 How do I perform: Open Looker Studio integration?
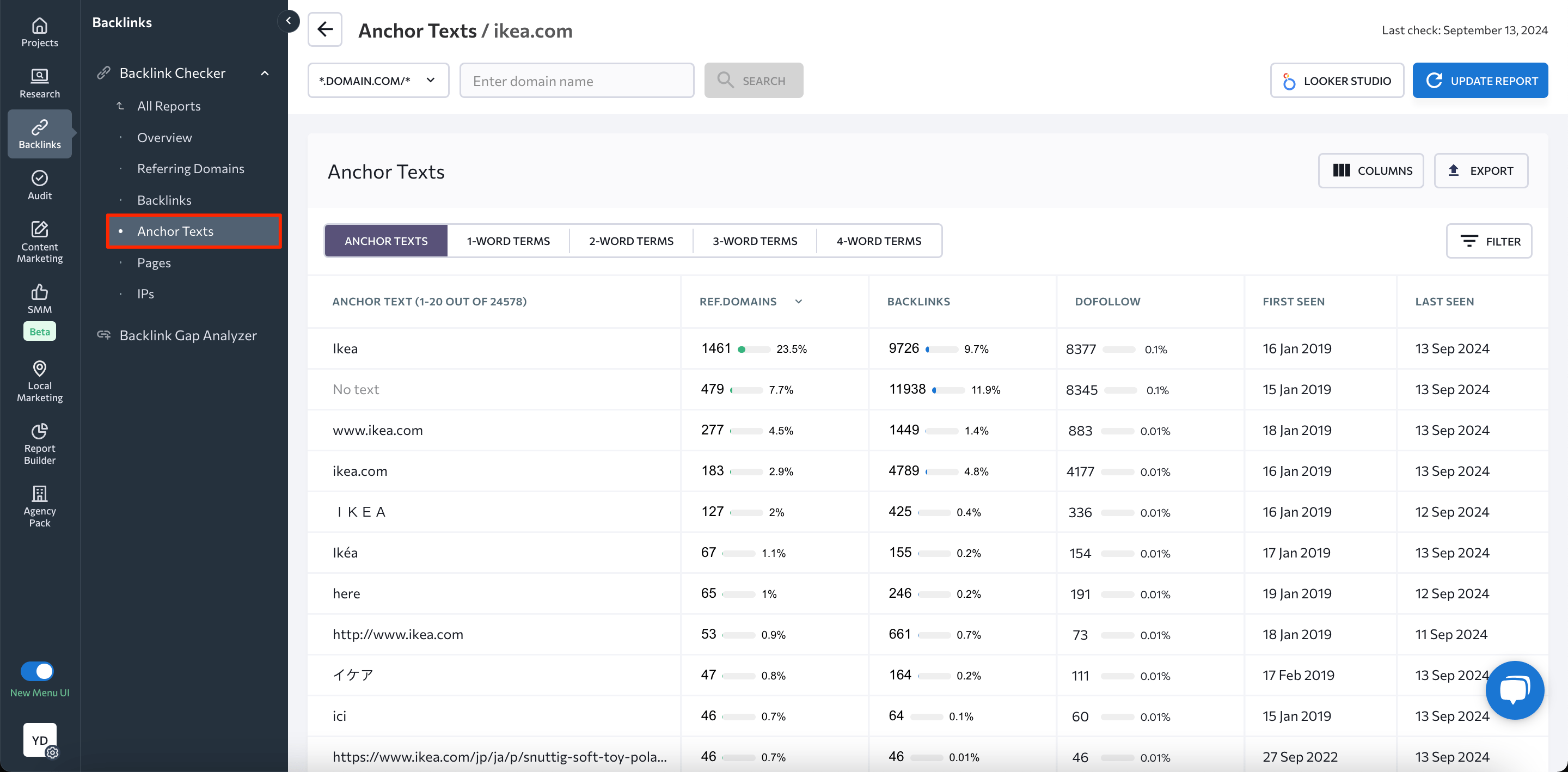pos(1337,81)
